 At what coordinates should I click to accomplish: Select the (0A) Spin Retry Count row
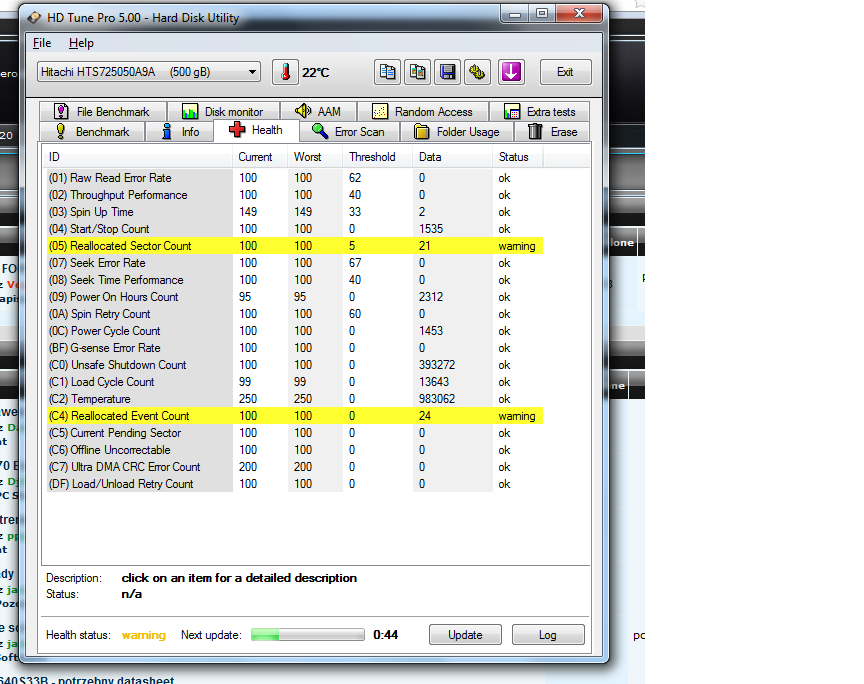pyautogui.click(x=295, y=314)
